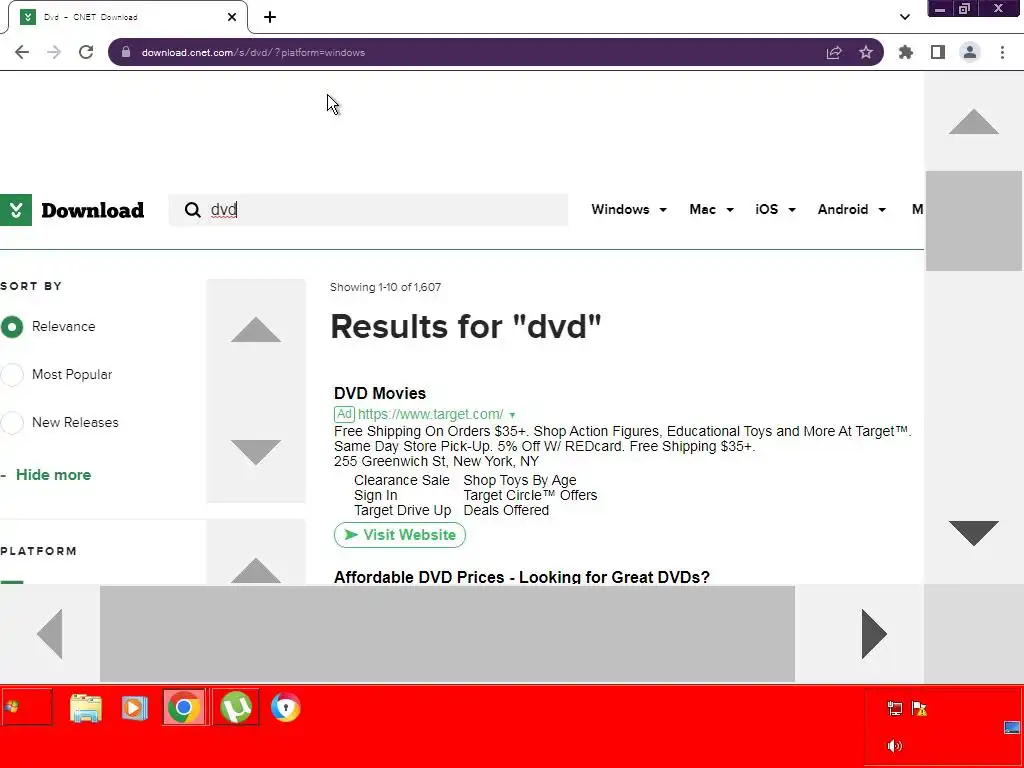The height and width of the screenshot is (768, 1024).
Task: Open Chrome three-dot menu
Action: pos(1002,52)
